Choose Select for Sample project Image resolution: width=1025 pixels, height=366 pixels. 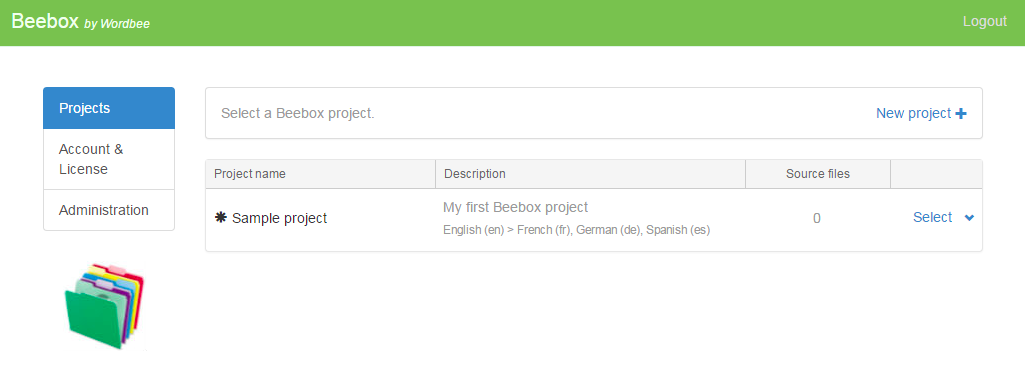tap(932, 218)
